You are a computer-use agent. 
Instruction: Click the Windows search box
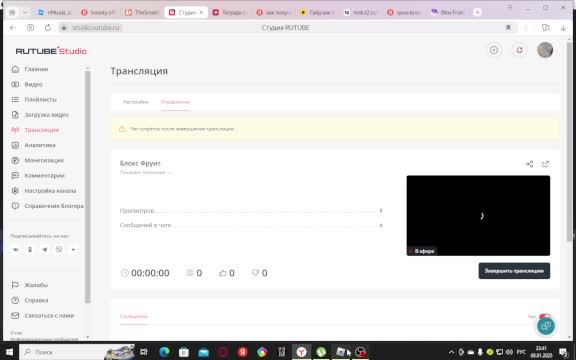pos(77,352)
